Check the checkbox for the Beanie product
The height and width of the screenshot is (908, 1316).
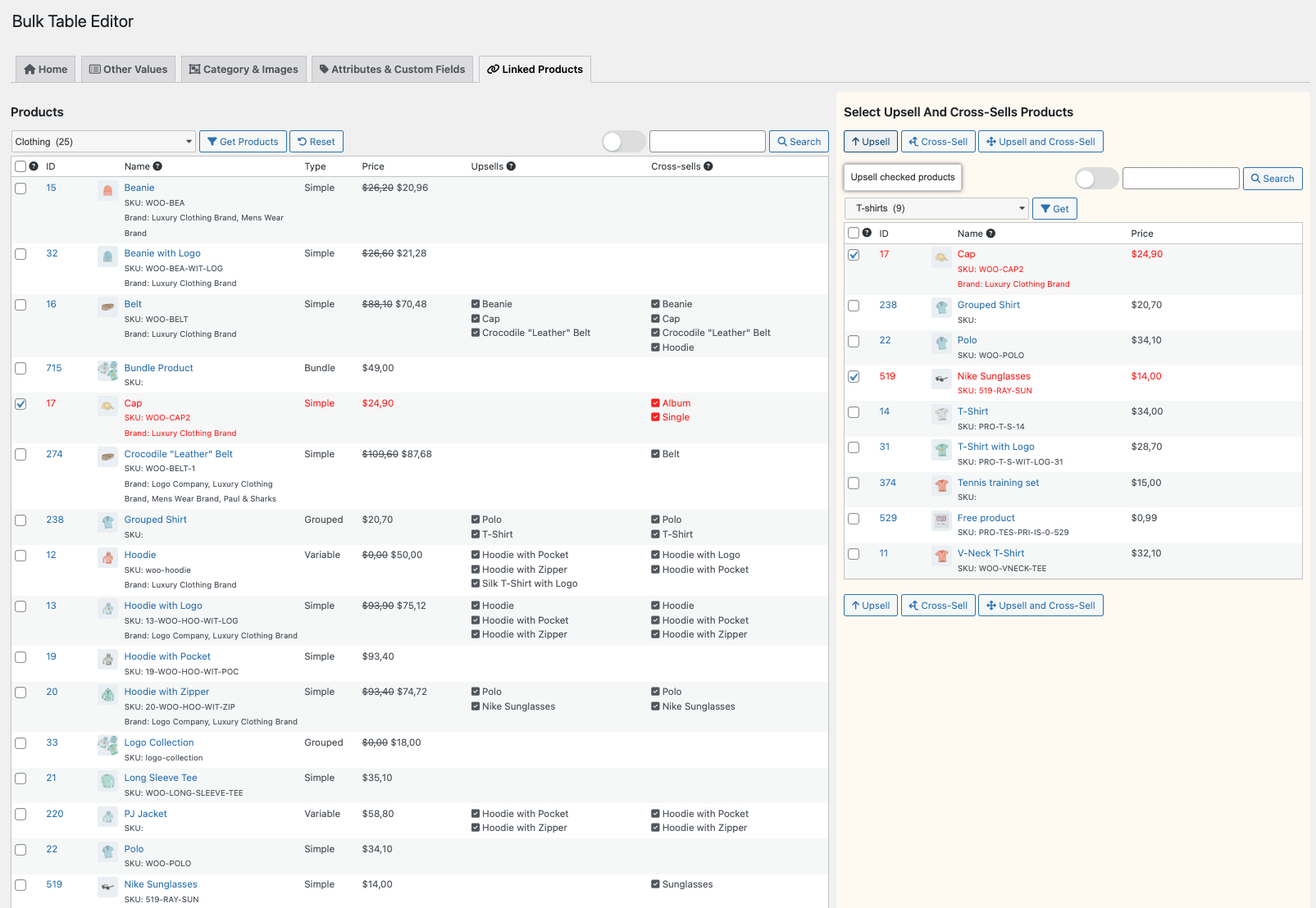[x=20, y=188]
